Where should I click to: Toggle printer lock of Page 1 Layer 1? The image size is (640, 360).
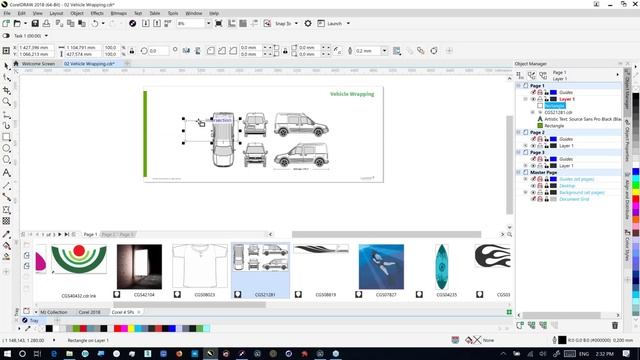tap(540, 99)
